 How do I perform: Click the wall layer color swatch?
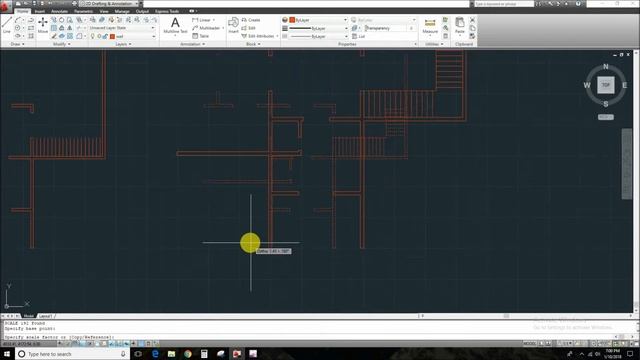pos(112,36)
